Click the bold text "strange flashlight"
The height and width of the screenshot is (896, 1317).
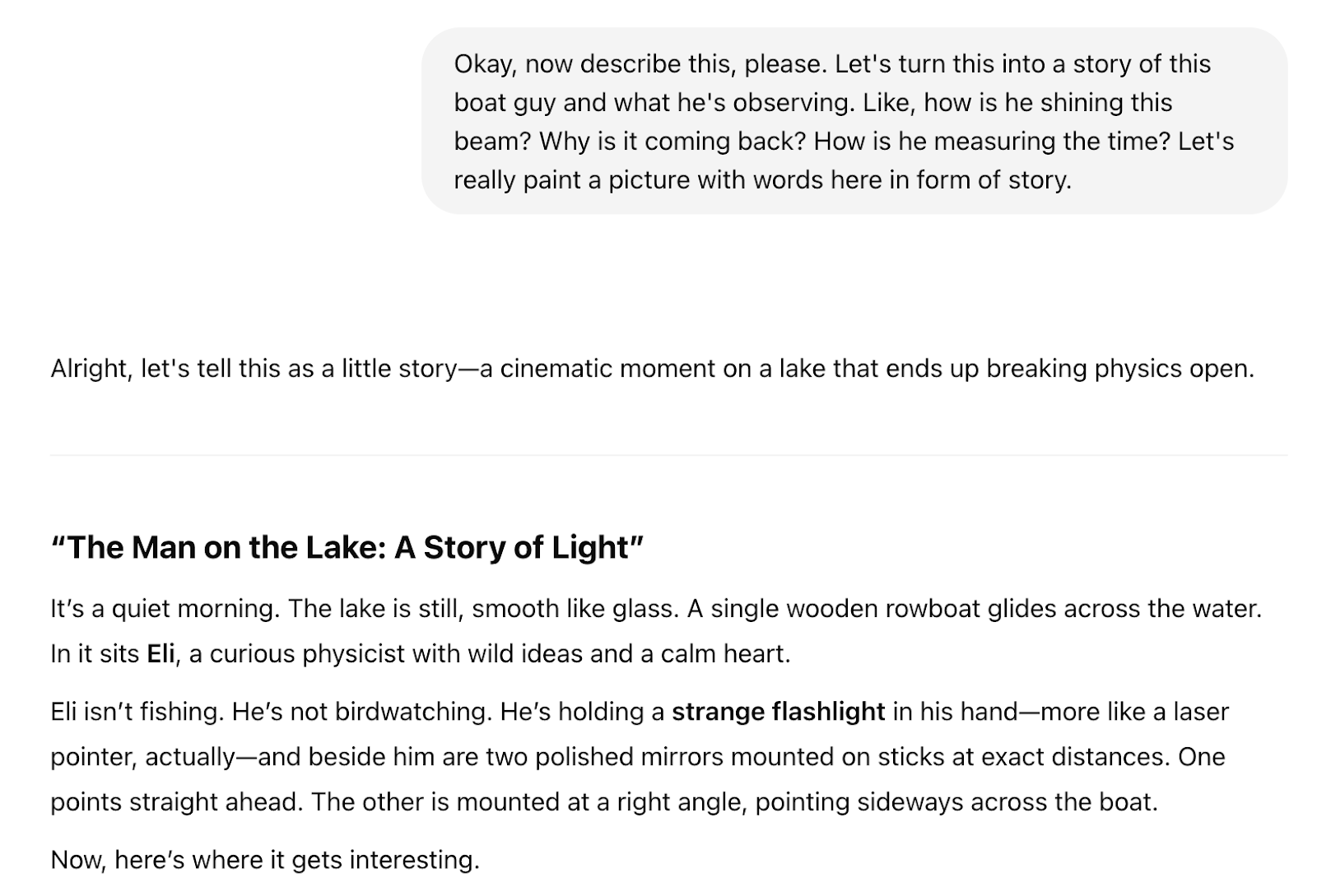pyautogui.click(x=778, y=712)
